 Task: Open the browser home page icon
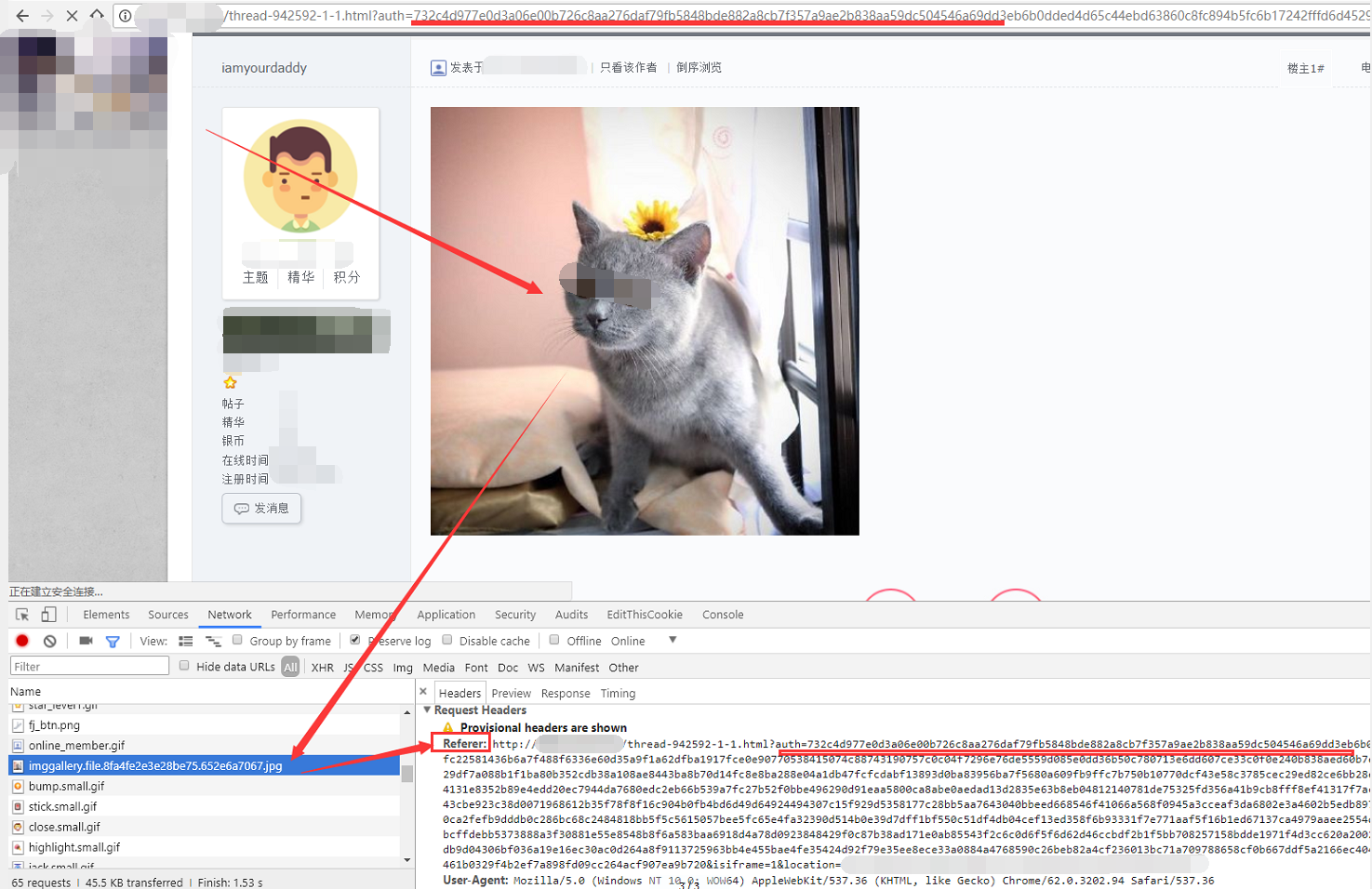(x=97, y=15)
